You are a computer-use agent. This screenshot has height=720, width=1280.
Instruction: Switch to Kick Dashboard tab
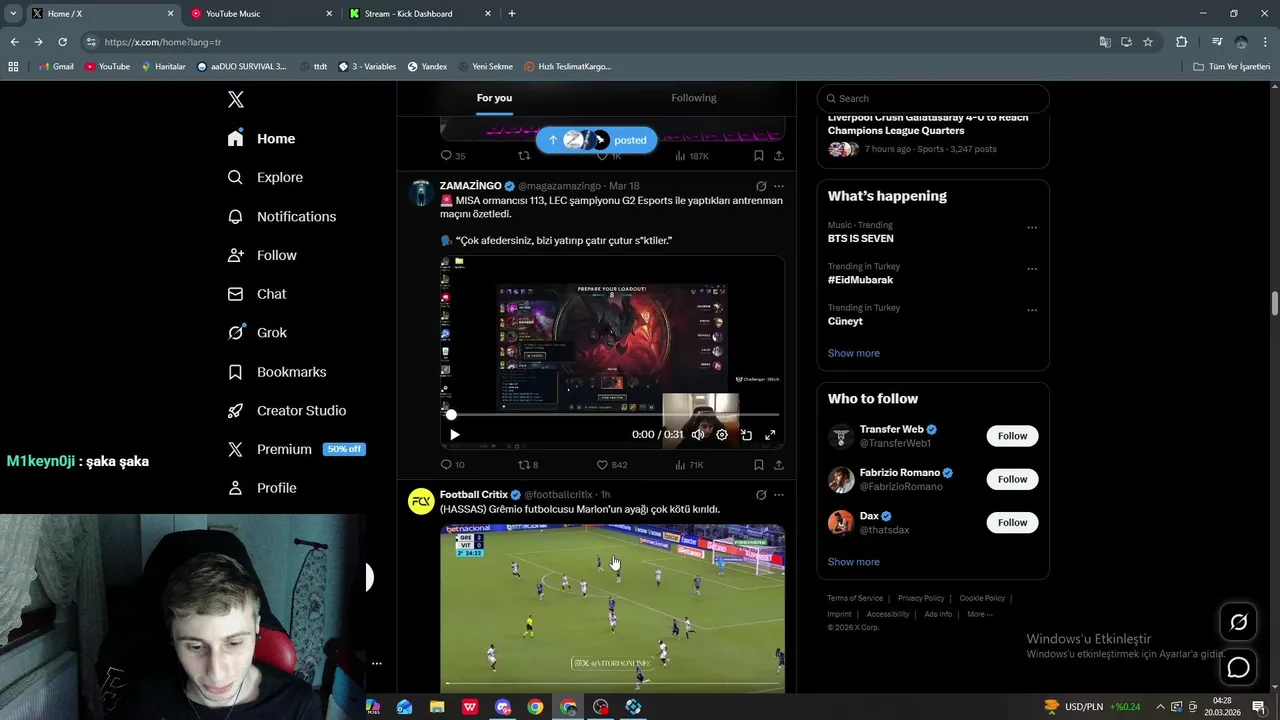pyautogui.click(x=420, y=14)
